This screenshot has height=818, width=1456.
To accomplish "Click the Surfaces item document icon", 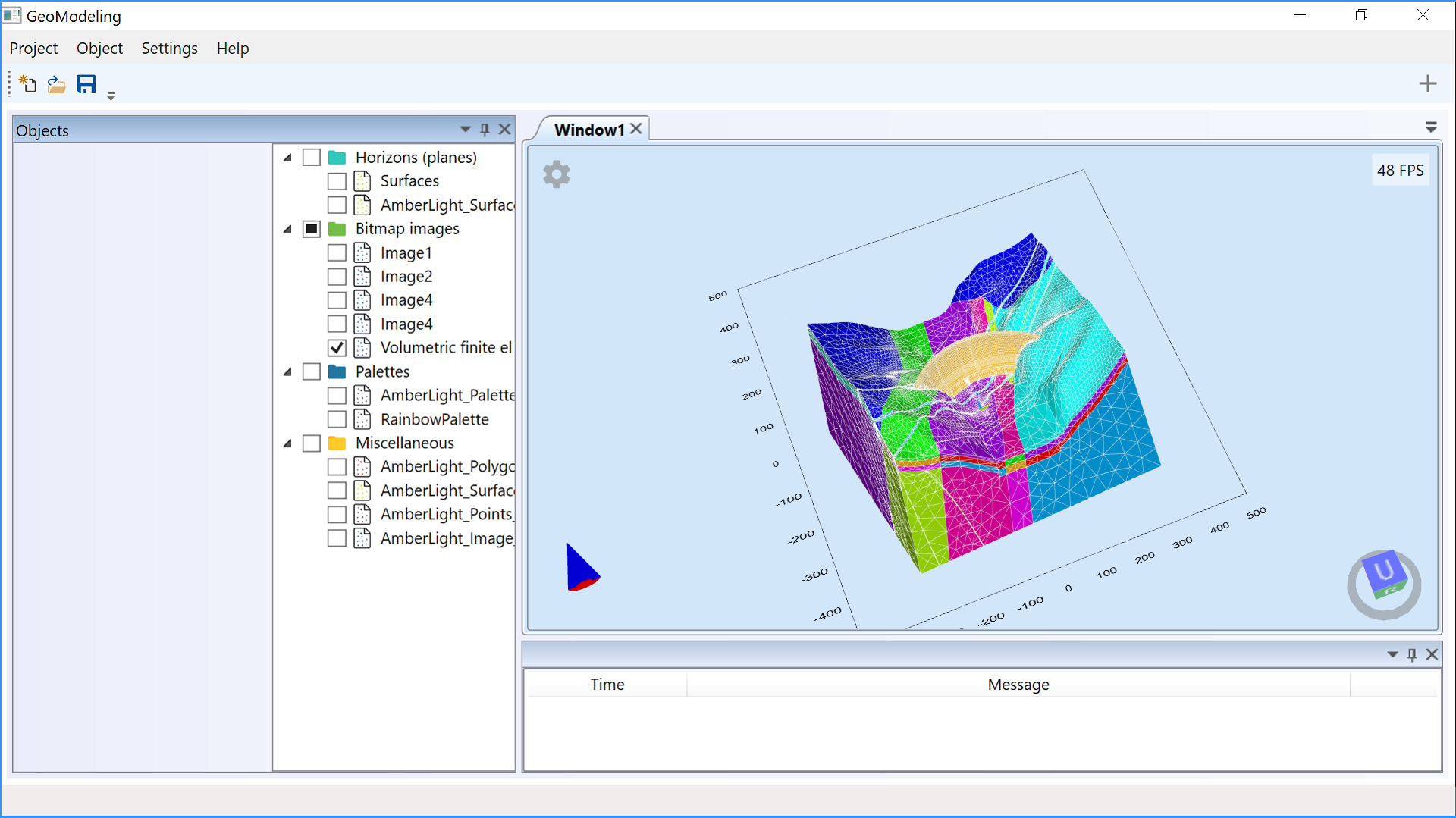I will click(362, 181).
